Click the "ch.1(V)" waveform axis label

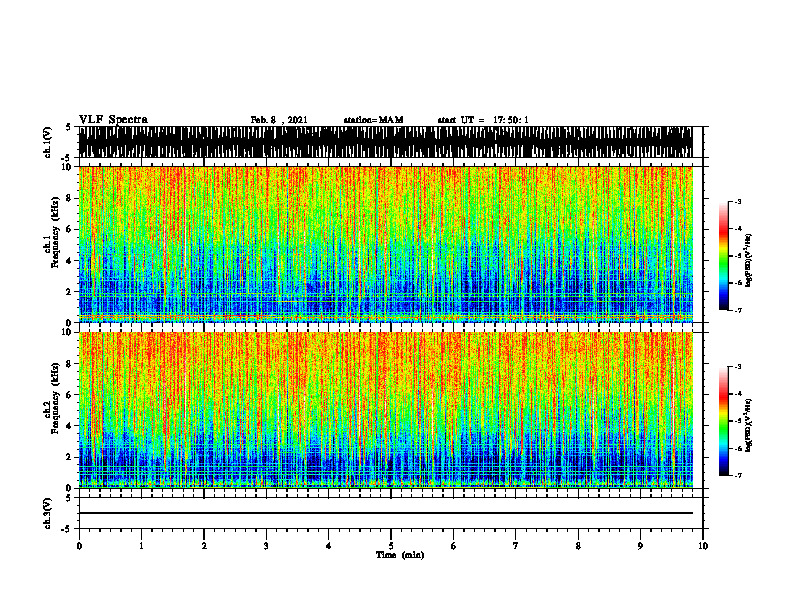point(47,142)
